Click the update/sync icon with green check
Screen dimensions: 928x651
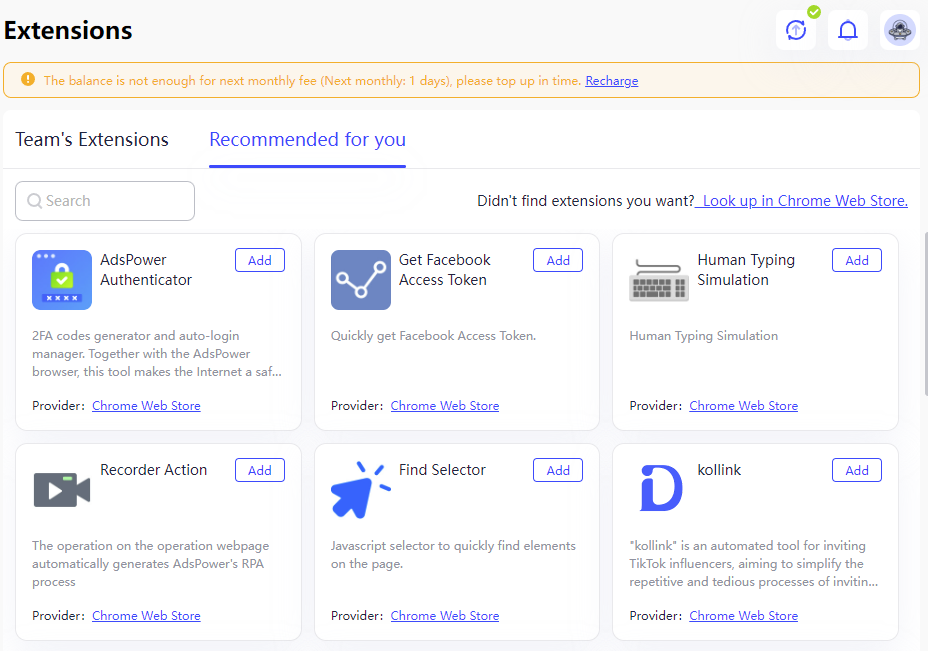coord(796,30)
